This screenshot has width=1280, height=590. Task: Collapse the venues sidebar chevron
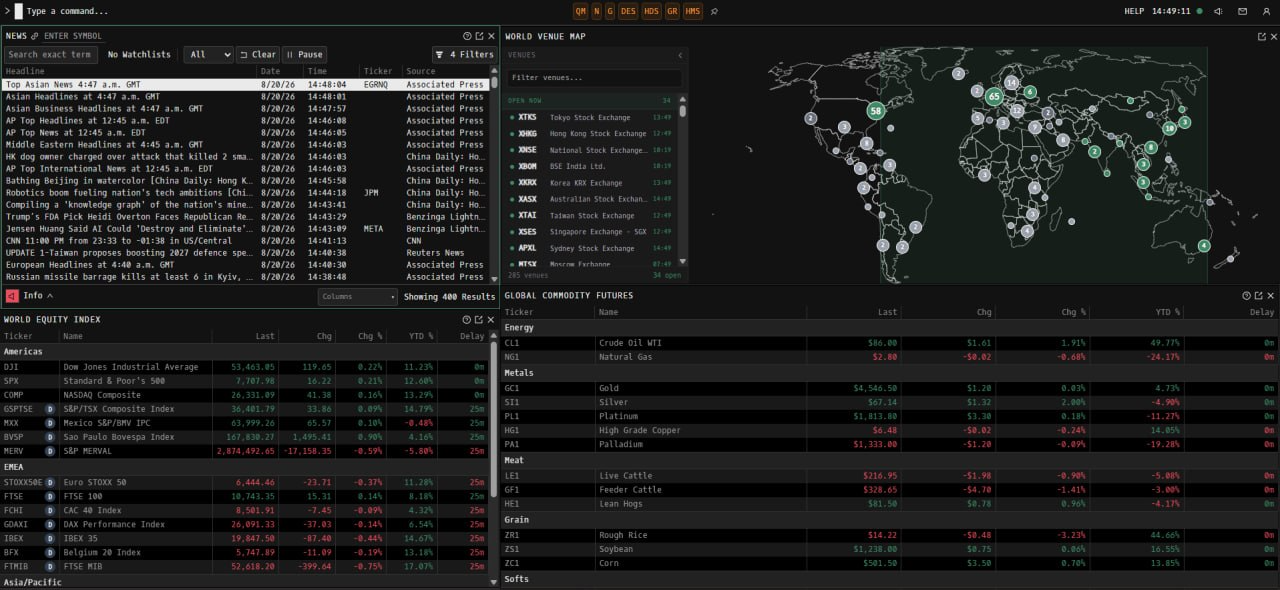pyautogui.click(x=680, y=55)
